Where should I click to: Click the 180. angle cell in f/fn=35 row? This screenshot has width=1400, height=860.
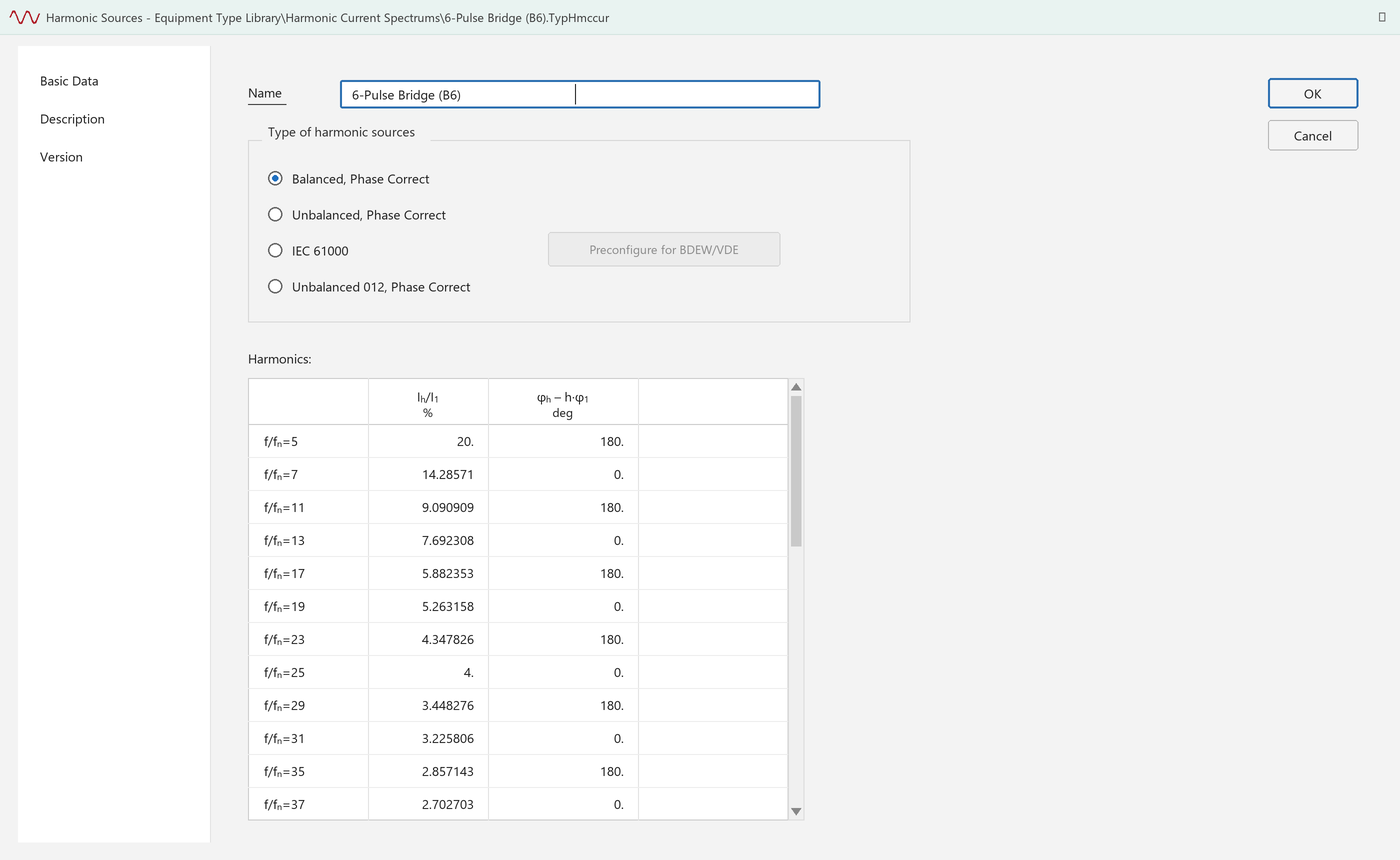[563, 771]
